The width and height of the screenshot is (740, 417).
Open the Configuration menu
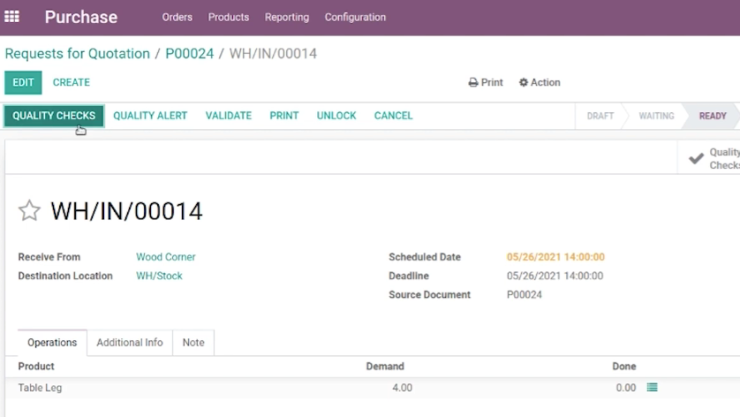[x=355, y=17]
